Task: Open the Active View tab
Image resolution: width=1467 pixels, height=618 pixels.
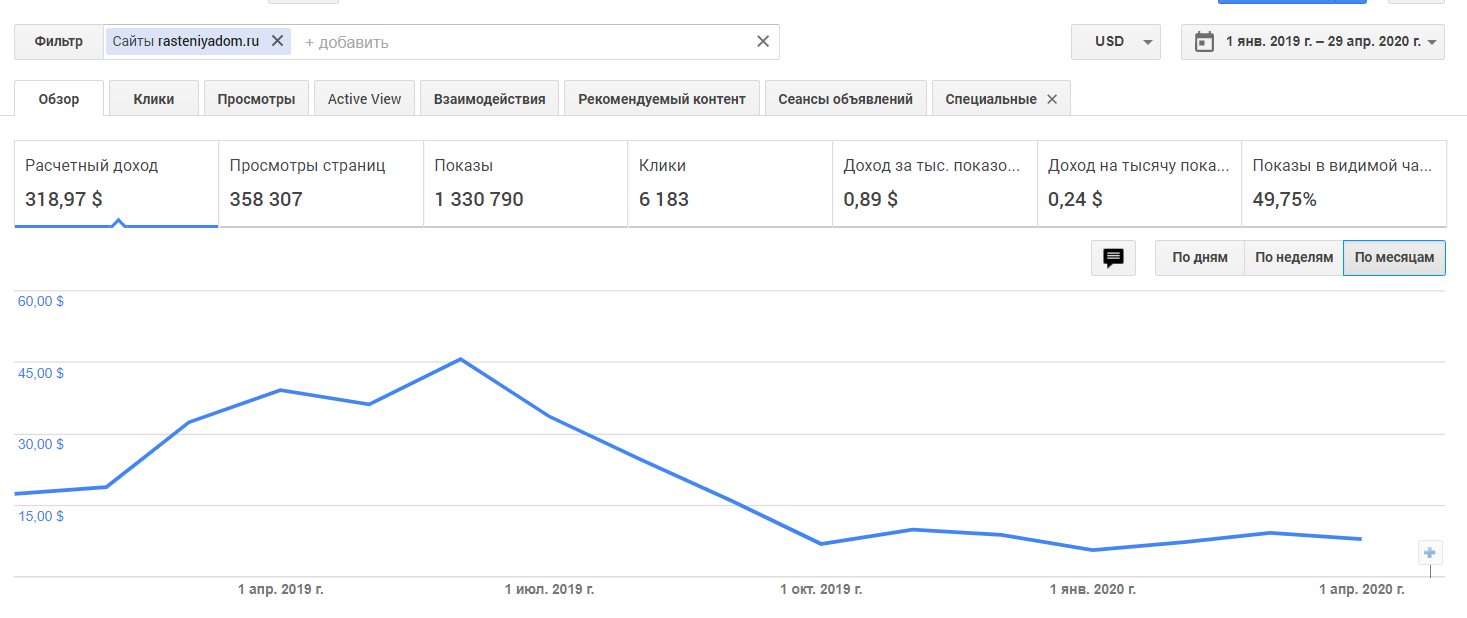Action: tap(364, 99)
